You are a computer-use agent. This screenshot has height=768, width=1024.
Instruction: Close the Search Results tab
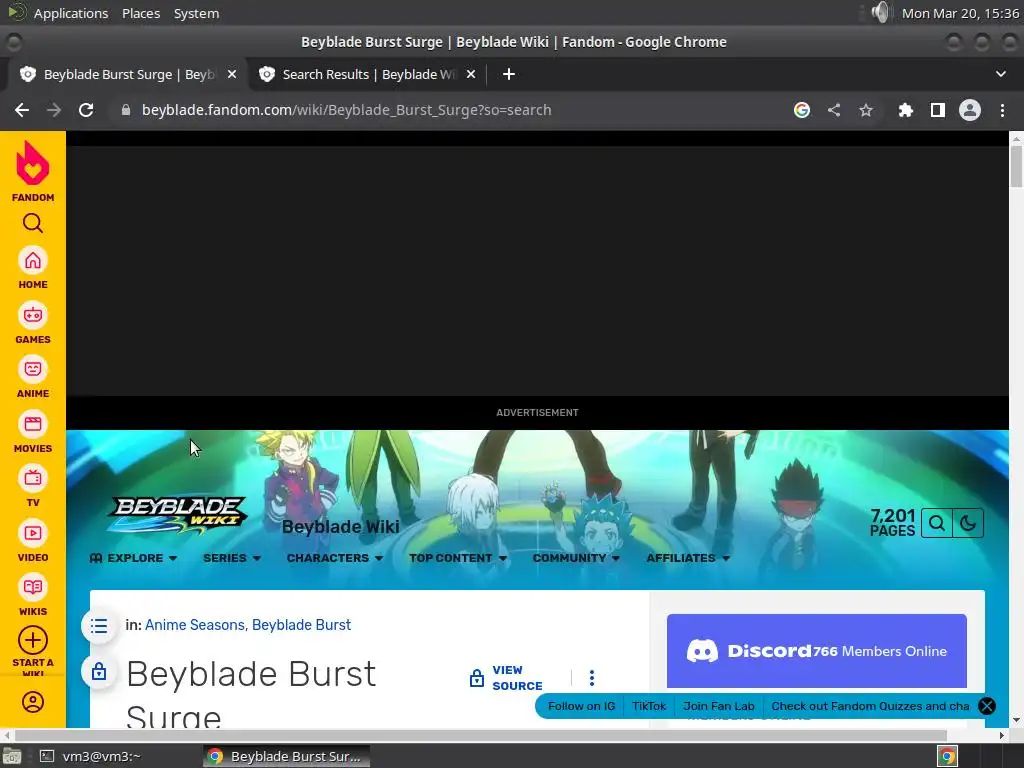(x=471, y=74)
